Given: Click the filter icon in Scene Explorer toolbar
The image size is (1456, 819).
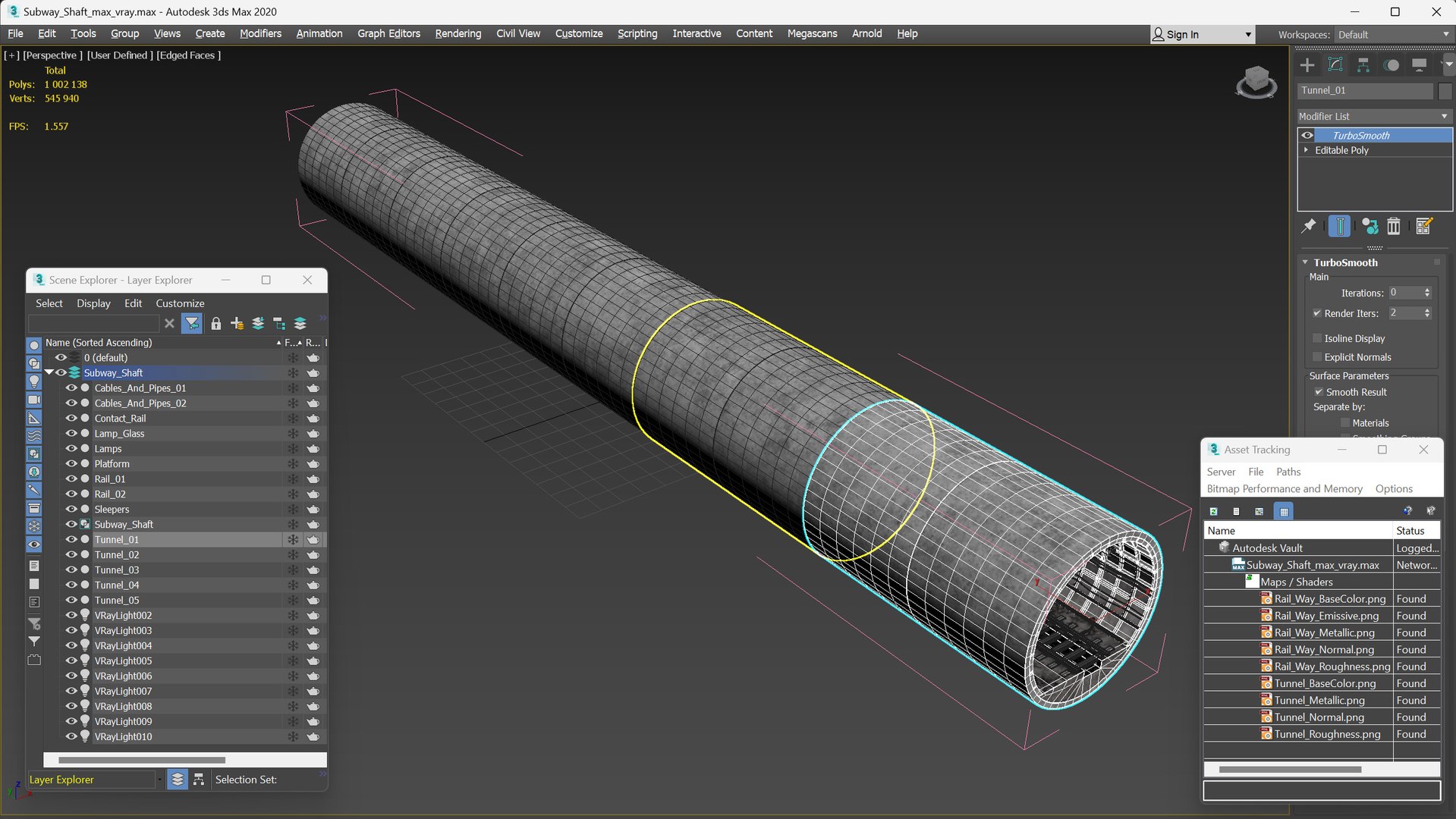Looking at the screenshot, I should point(192,324).
